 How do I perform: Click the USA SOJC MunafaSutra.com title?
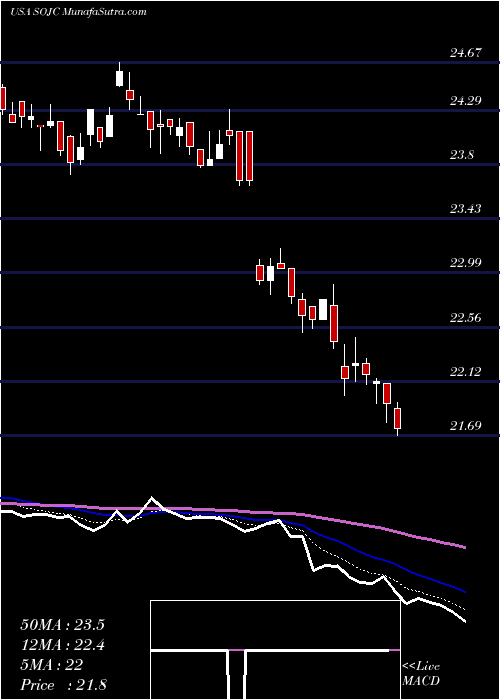point(78,12)
